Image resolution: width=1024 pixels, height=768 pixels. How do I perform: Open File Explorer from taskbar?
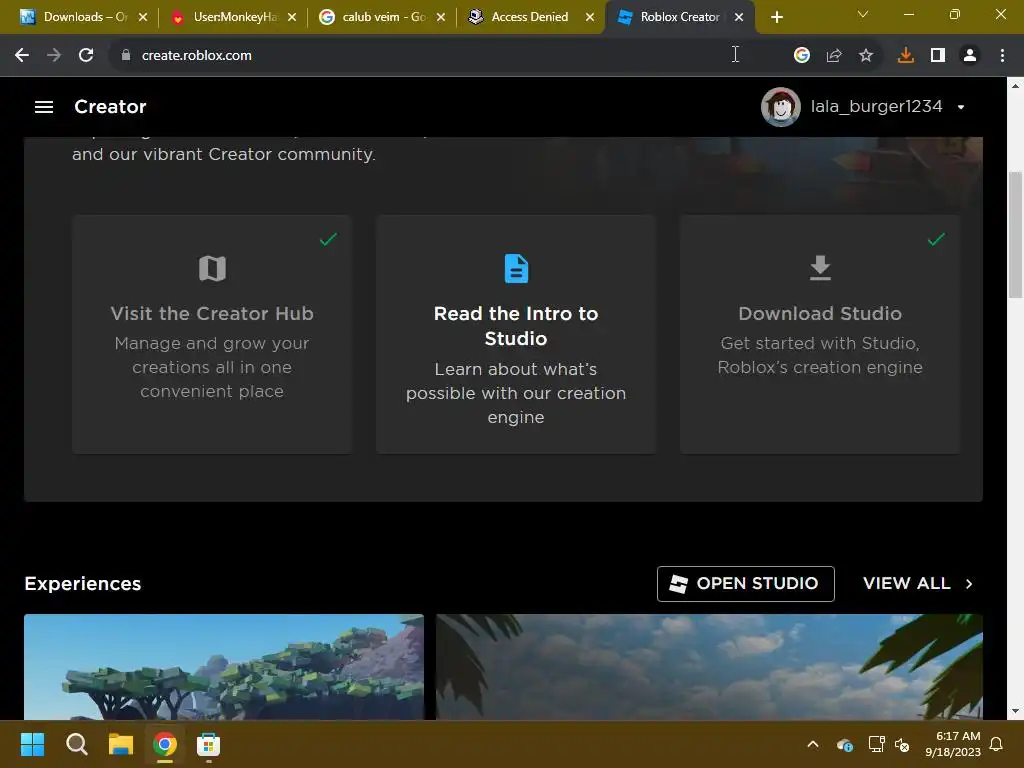pos(121,744)
